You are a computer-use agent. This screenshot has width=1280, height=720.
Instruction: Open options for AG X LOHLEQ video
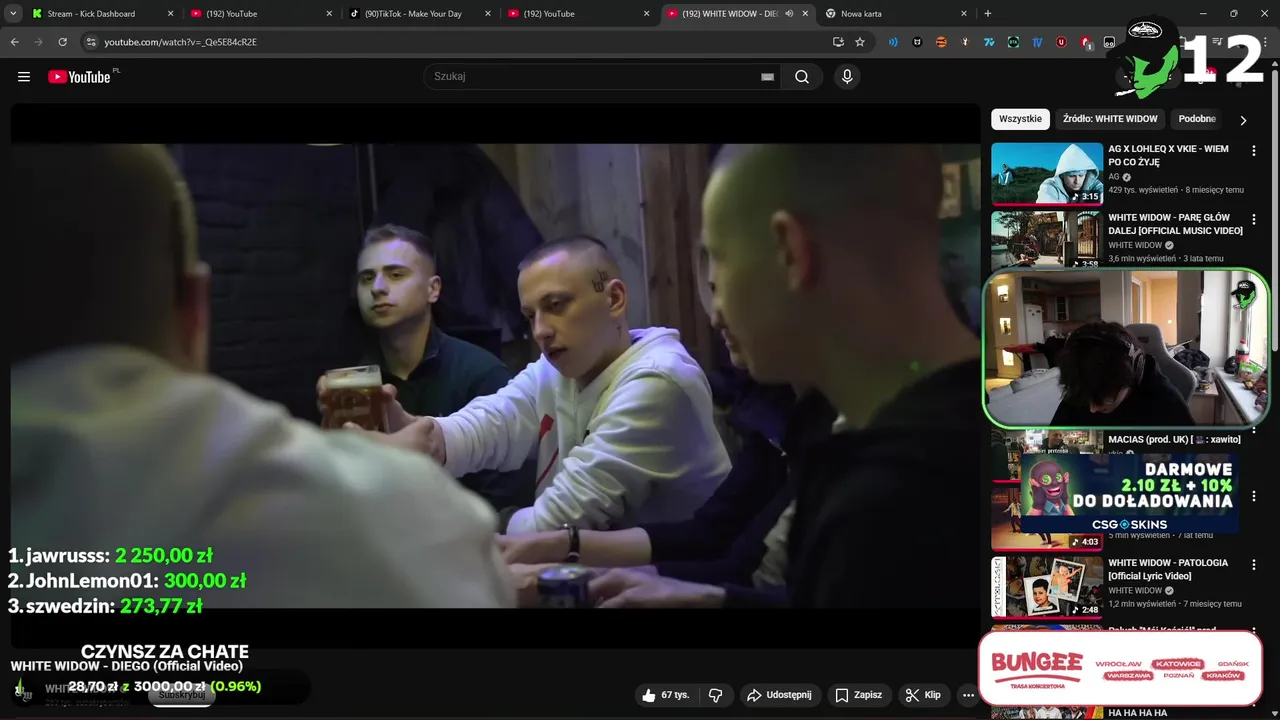(1254, 150)
